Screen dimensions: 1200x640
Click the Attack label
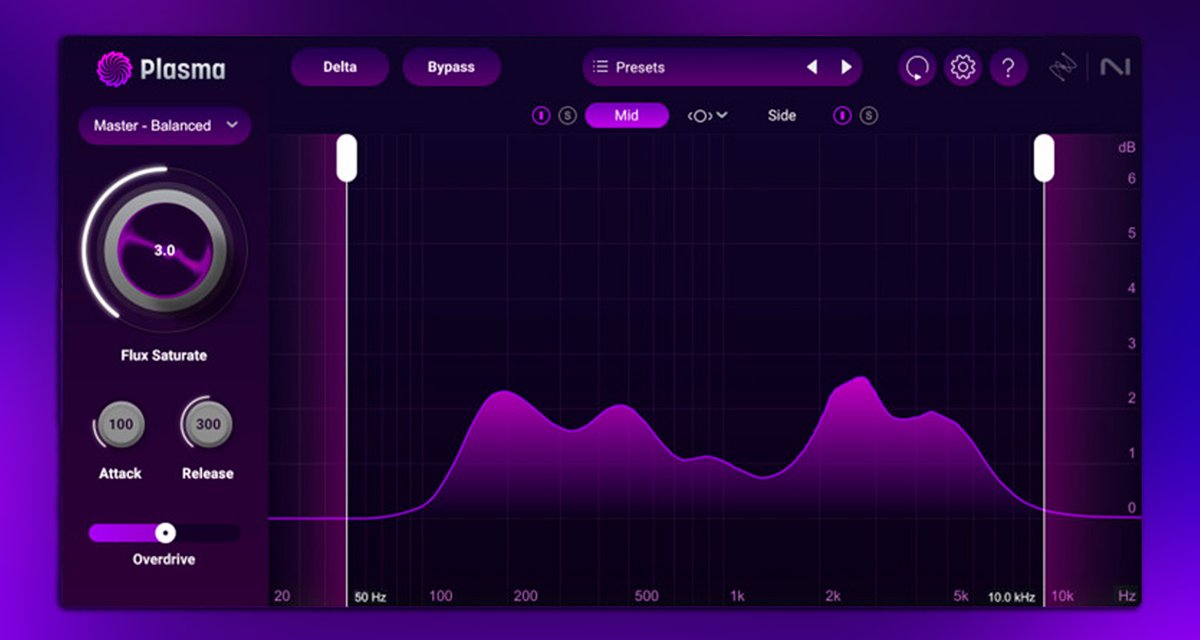(x=120, y=474)
